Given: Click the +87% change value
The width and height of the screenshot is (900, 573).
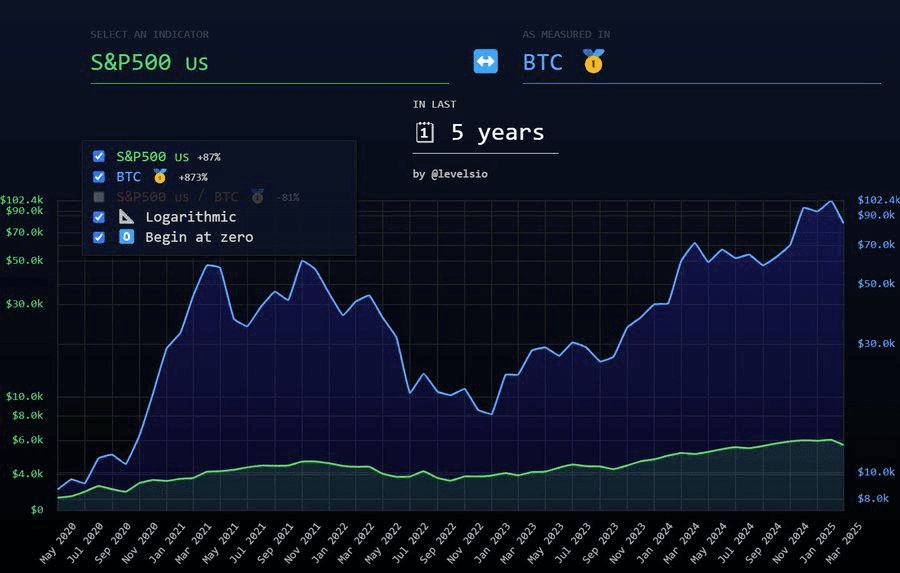Looking at the screenshot, I should pos(209,157).
